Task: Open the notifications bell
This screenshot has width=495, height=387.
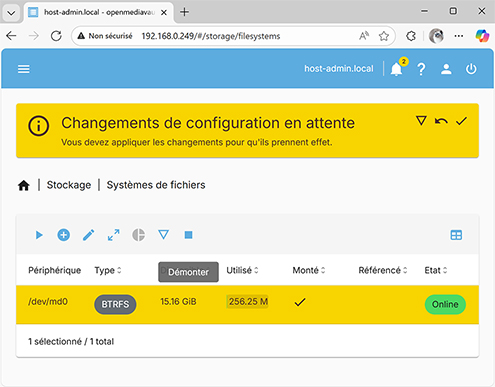Action: point(397,69)
